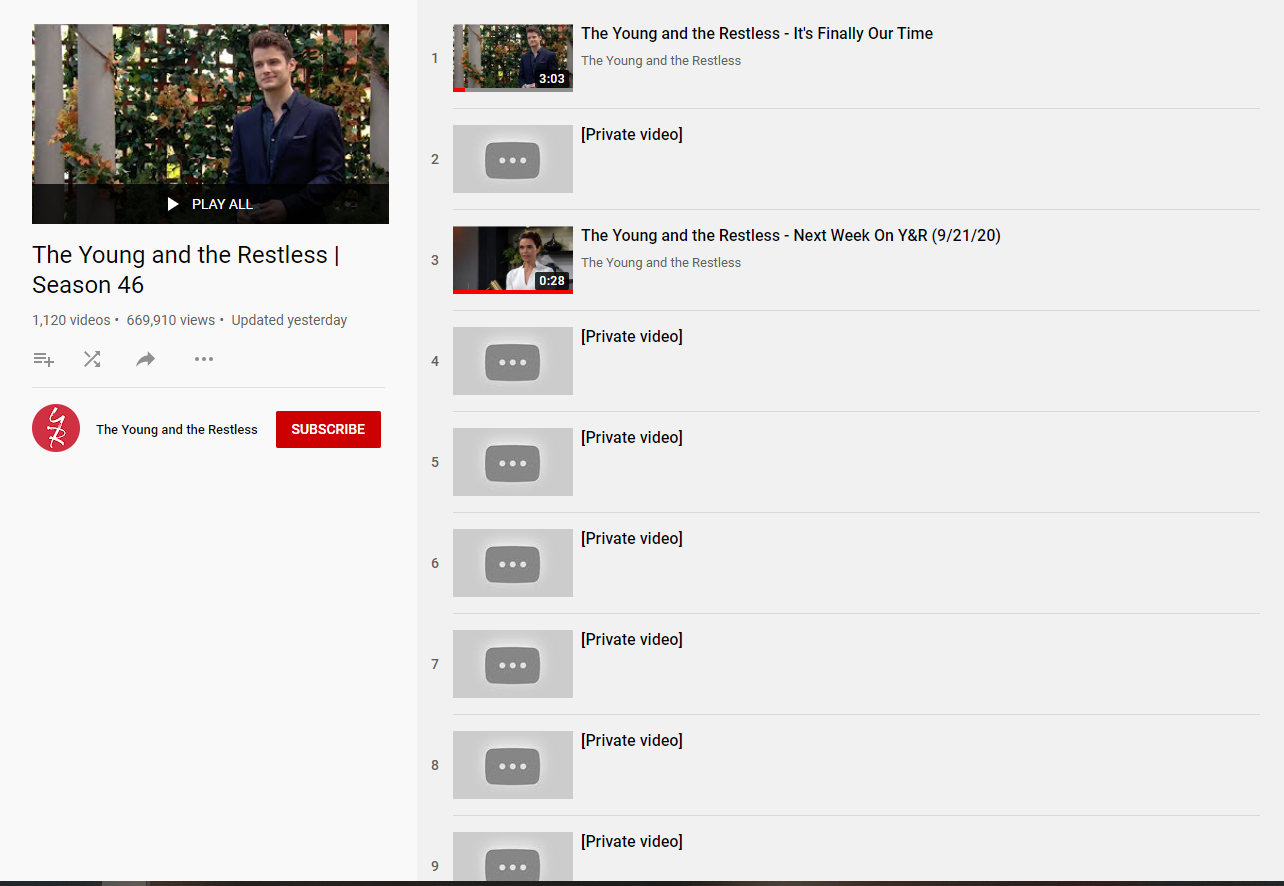Open the 'Next Week On Y&R (9/21/20)' thumbnail

point(512,260)
